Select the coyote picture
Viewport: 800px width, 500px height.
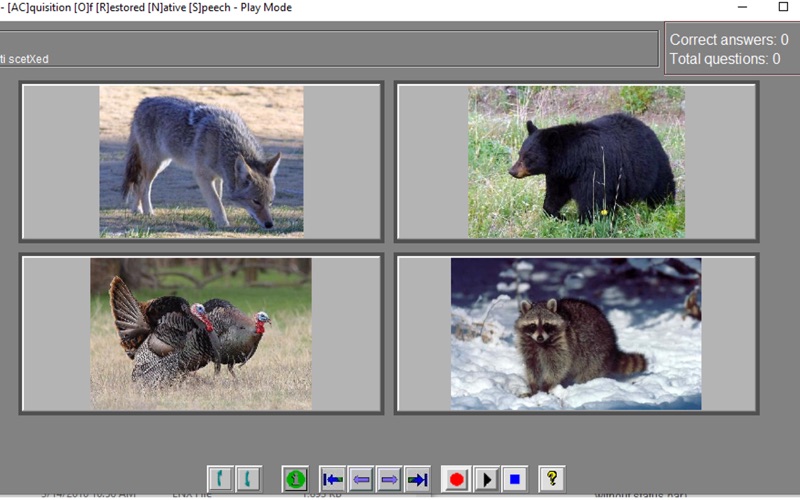tap(202, 161)
